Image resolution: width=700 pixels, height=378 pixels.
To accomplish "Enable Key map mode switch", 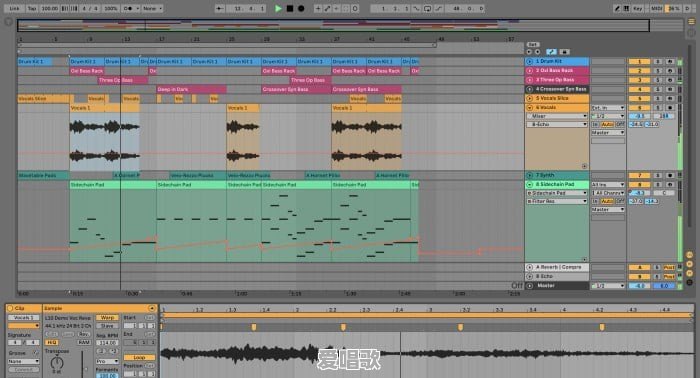I will click(638, 8).
